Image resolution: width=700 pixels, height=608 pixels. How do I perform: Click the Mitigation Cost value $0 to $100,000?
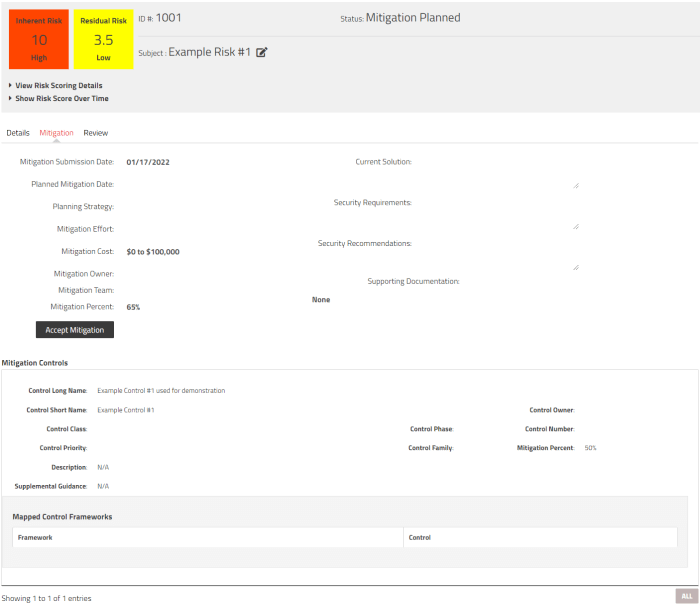(153, 252)
